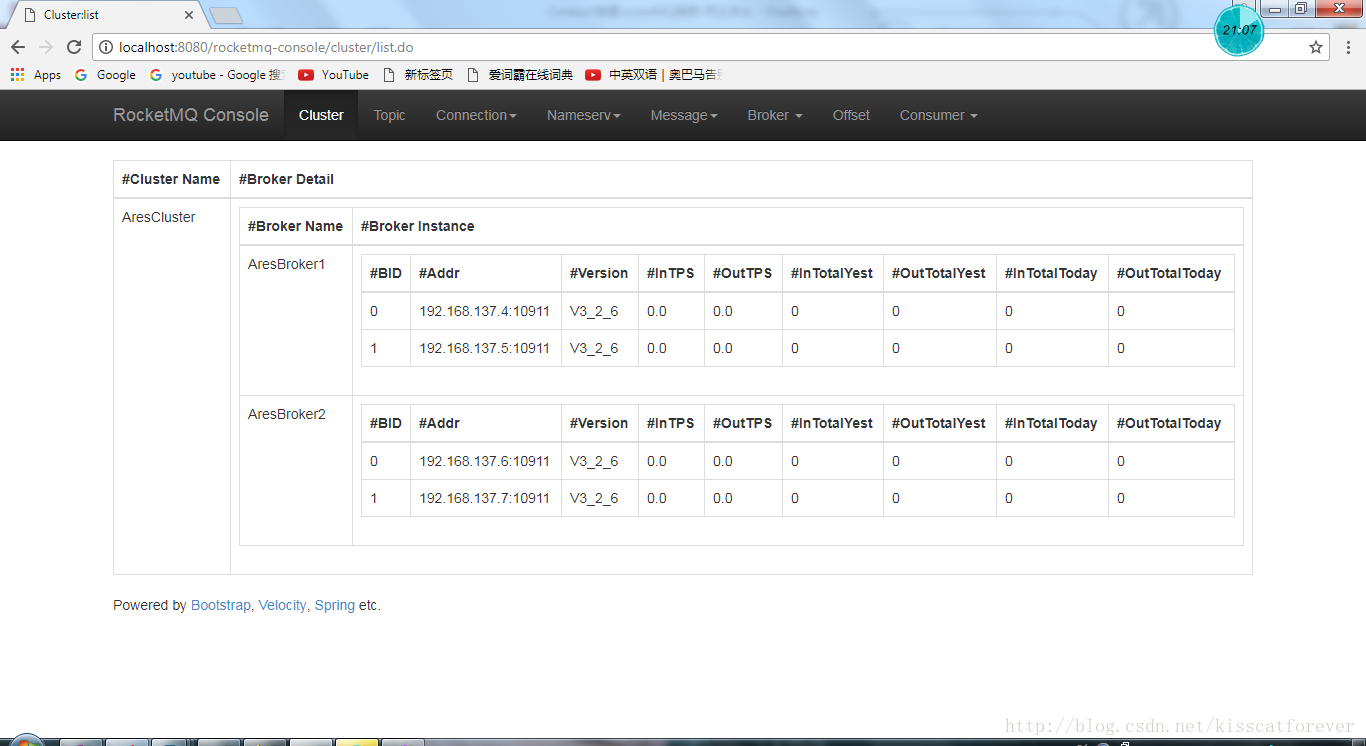Image resolution: width=1366 pixels, height=746 pixels.
Task: Reload the page with refresh icon
Action: (x=74, y=47)
